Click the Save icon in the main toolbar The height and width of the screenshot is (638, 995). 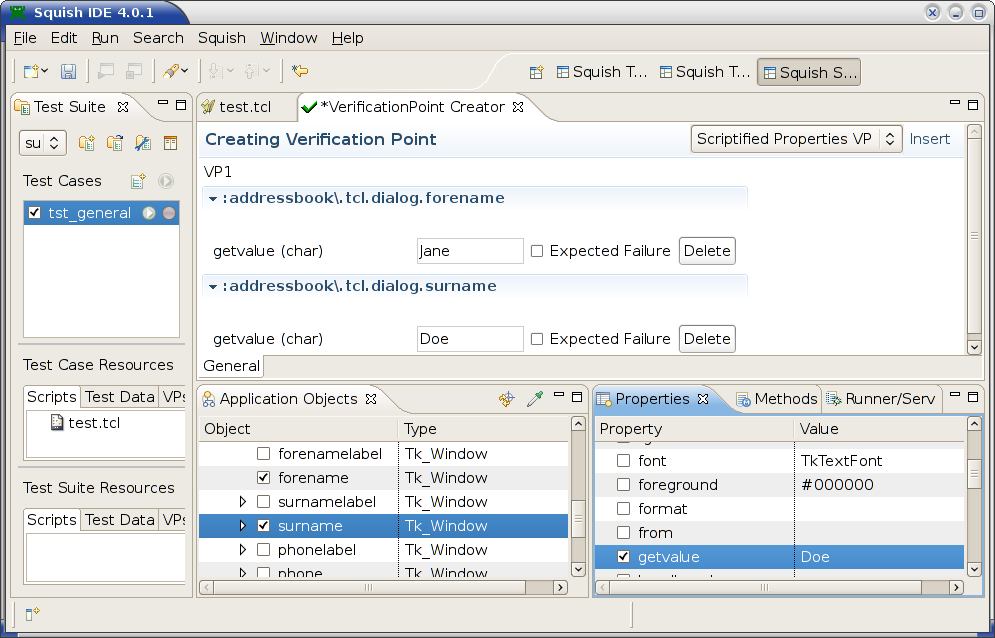coord(69,71)
